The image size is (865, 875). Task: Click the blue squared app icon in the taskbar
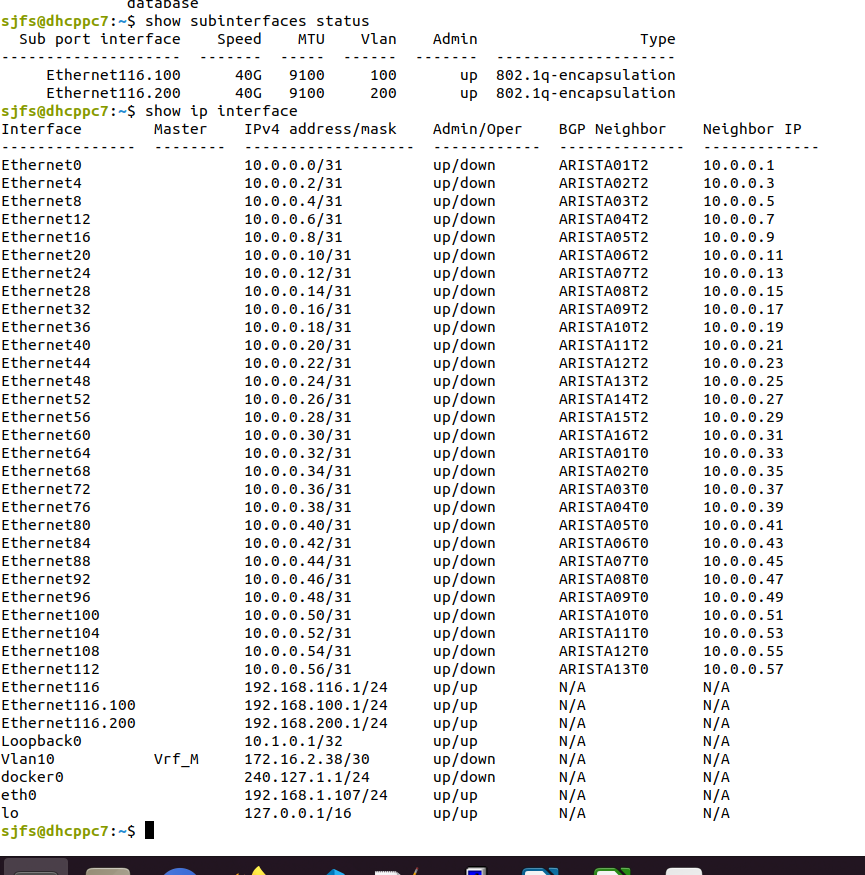pos(475,867)
